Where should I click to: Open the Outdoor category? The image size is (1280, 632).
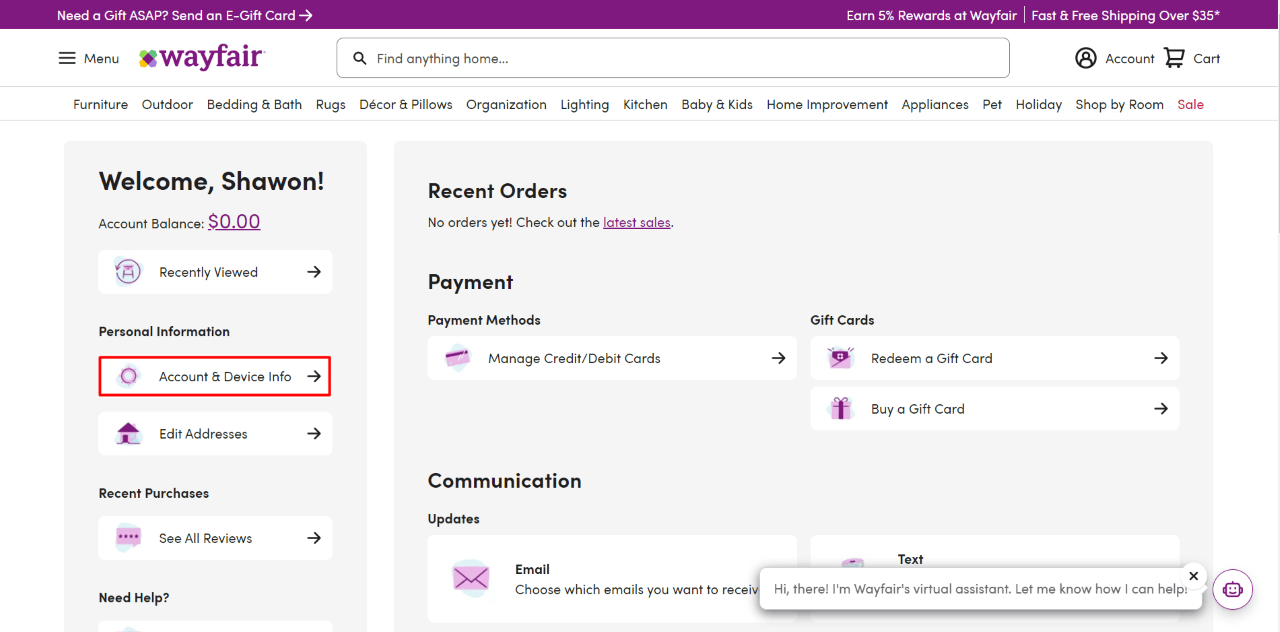(x=167, y=104)
